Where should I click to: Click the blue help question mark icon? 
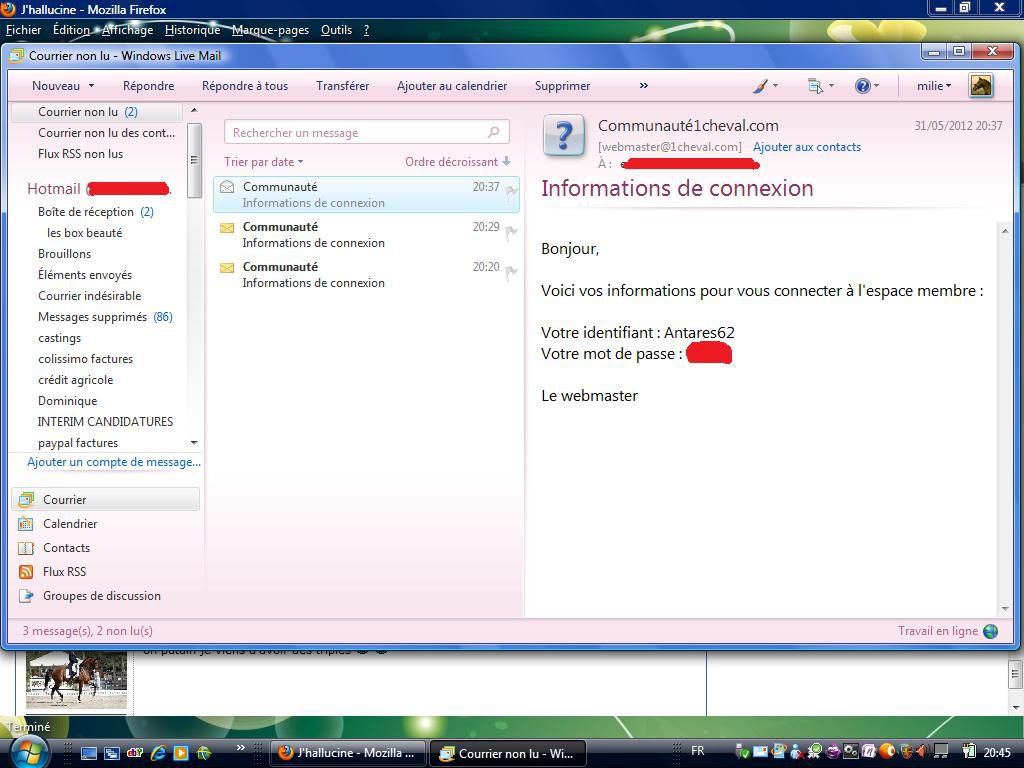click(862, 86)
